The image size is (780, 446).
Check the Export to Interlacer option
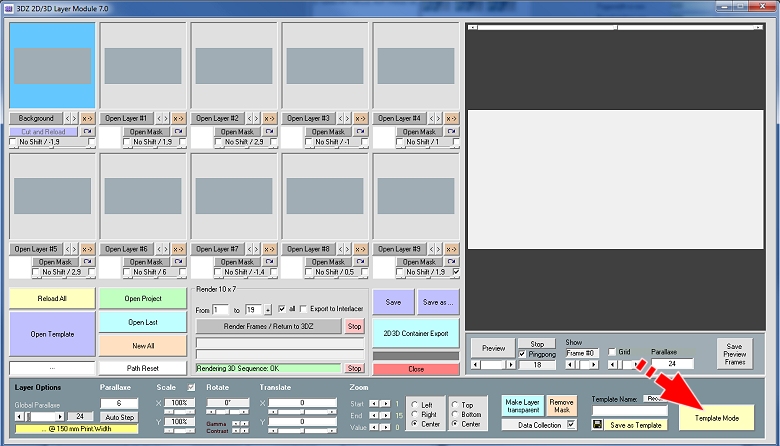click(x=306, y=310)
